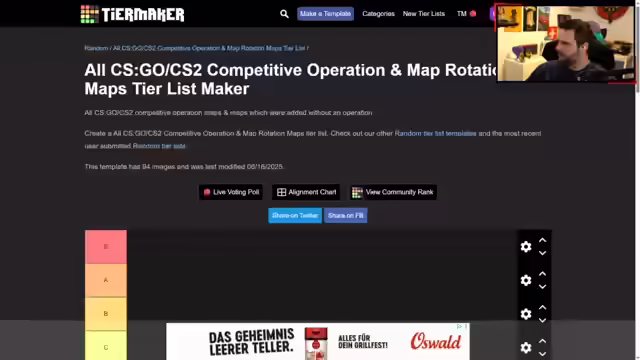Click the page title heading text
Image resolution: width=640 pixels, height=360 pixels.
(x=290, y=79)
